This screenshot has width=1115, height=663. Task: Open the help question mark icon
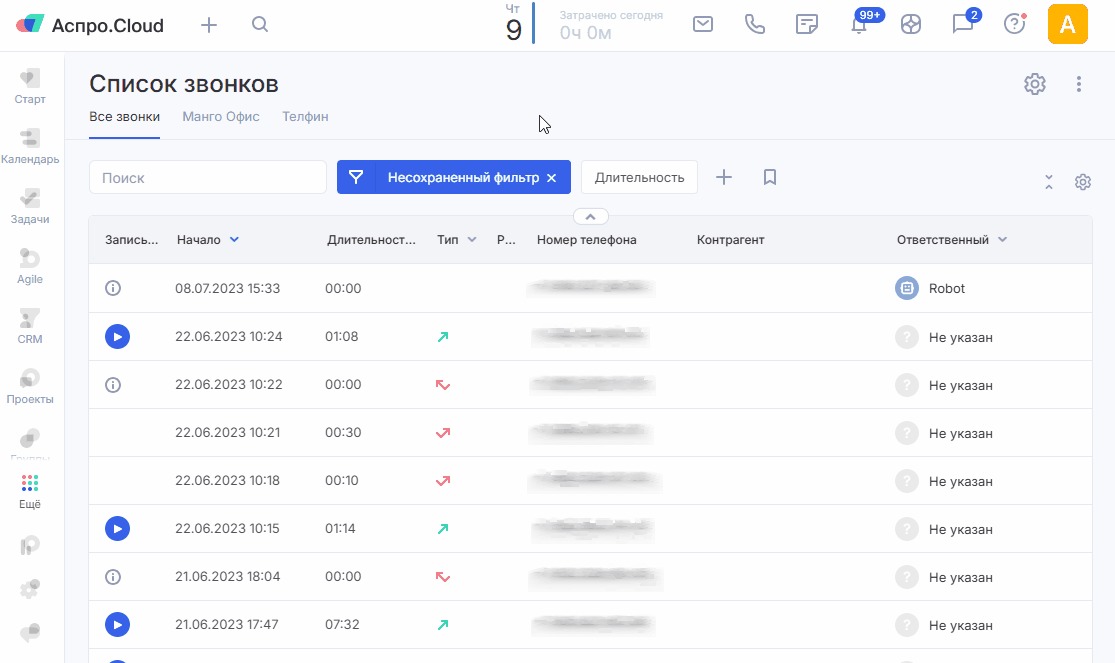point(1015,24)
